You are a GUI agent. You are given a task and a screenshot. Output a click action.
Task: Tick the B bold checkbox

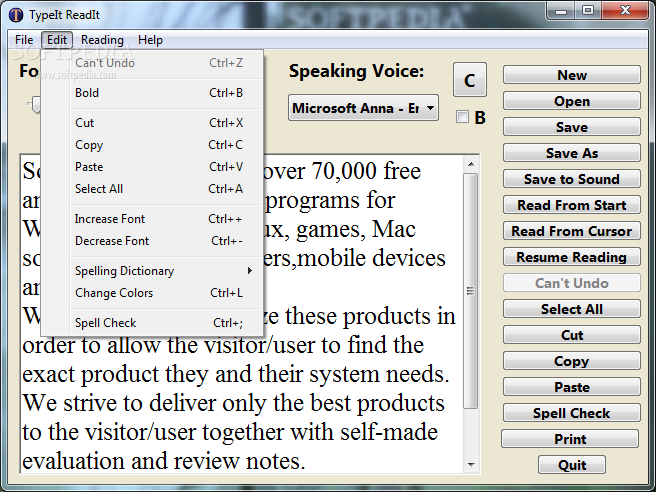click(x=462, y=117)
